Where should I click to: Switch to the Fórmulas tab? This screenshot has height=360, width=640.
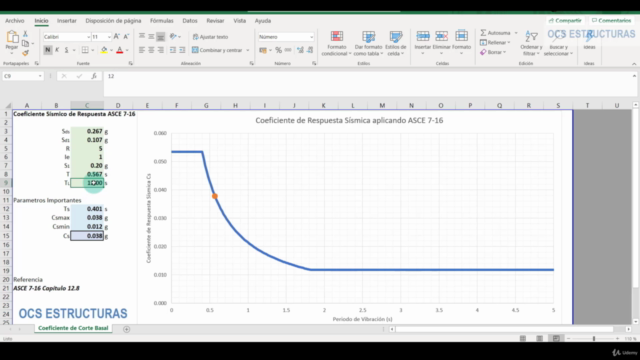click(x=162, y=20)
